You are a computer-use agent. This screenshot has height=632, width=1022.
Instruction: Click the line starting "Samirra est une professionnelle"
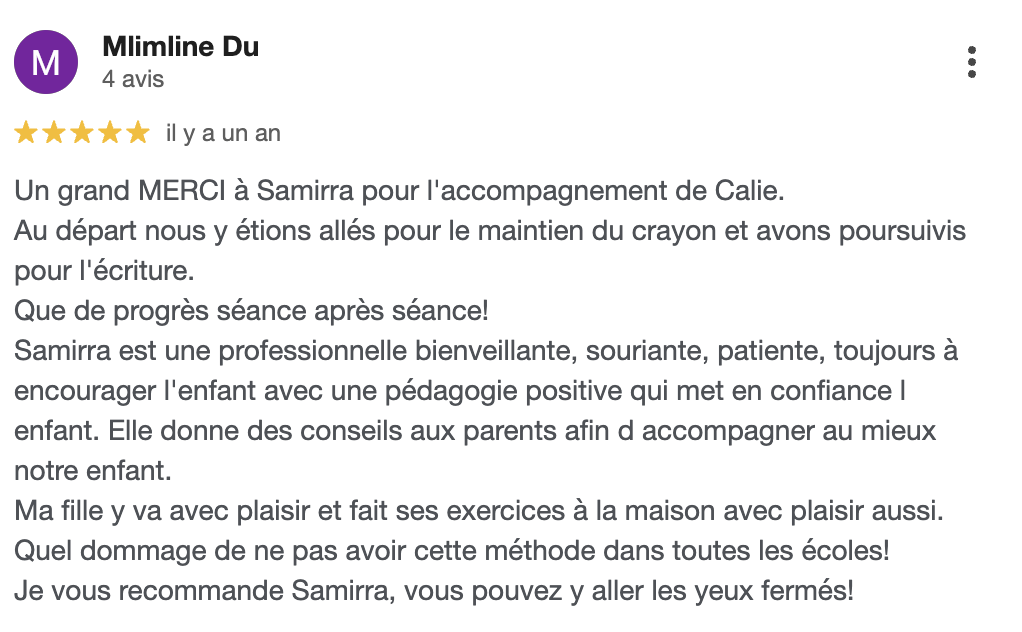click(486, 351)
